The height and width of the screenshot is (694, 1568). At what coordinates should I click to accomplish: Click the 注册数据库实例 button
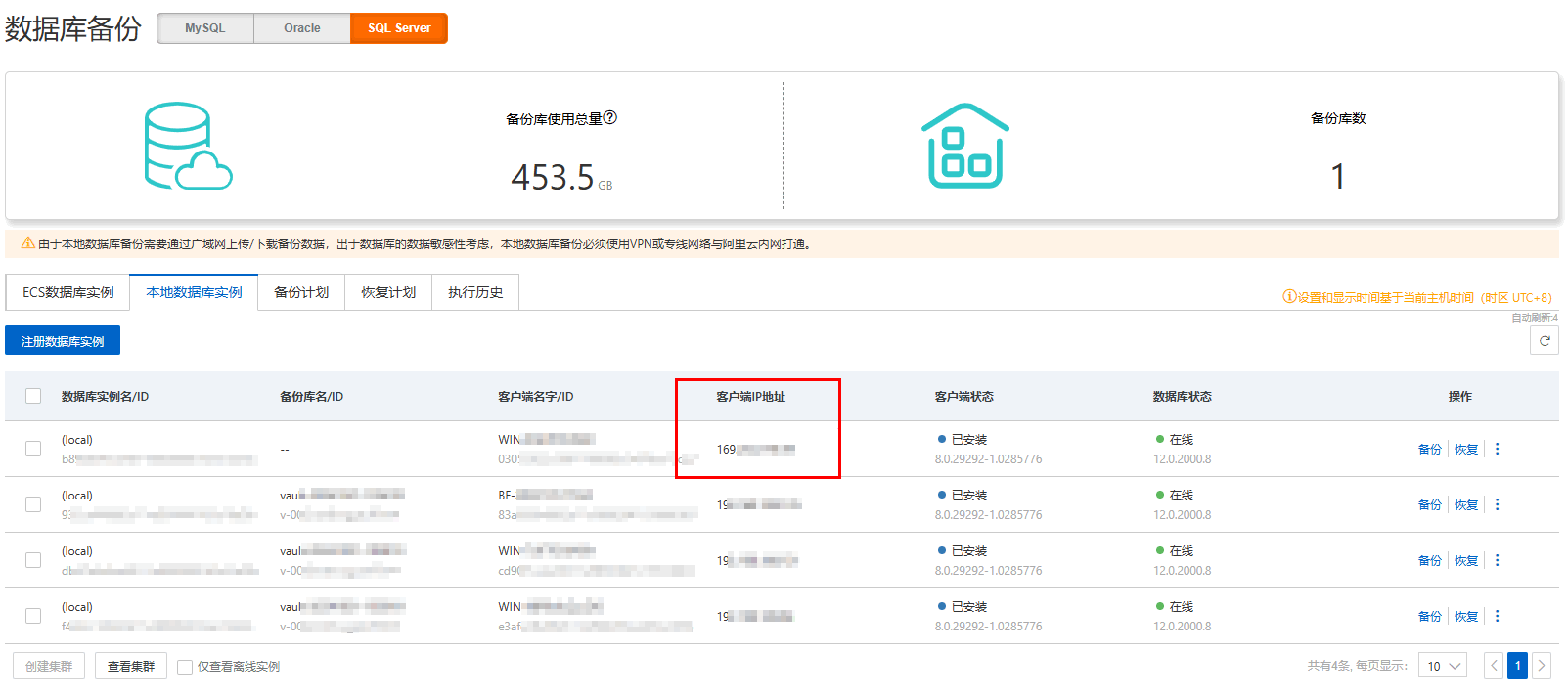pos(63,341)
